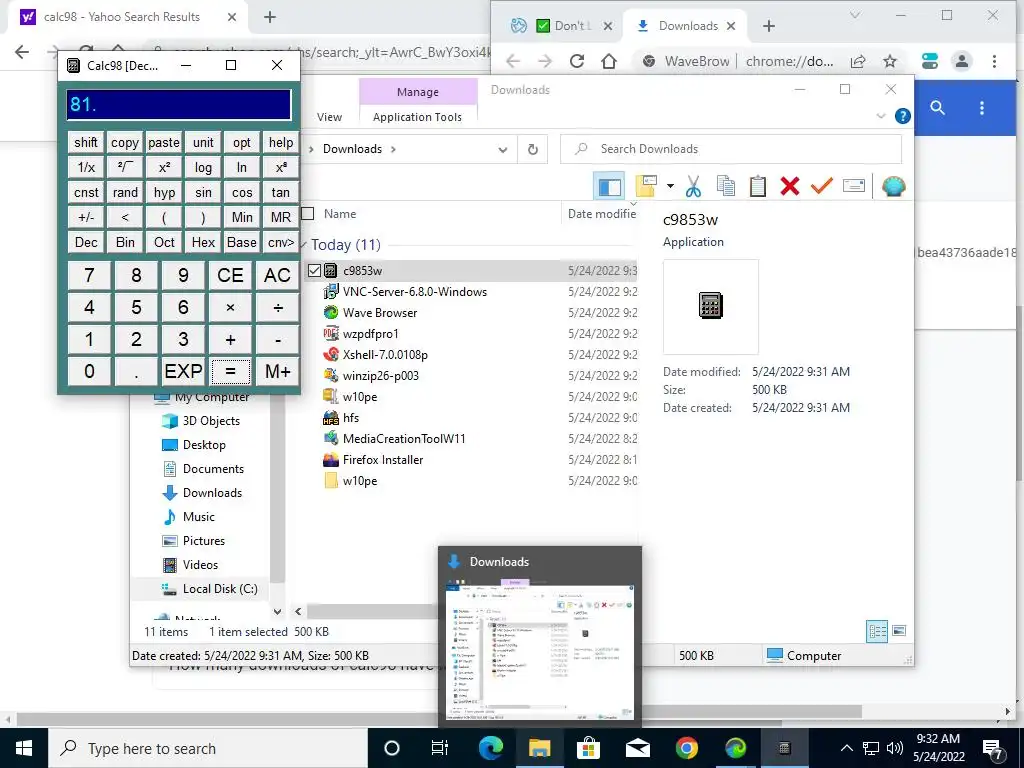
Task: Open the Application Tools tab
Action: 417,117
